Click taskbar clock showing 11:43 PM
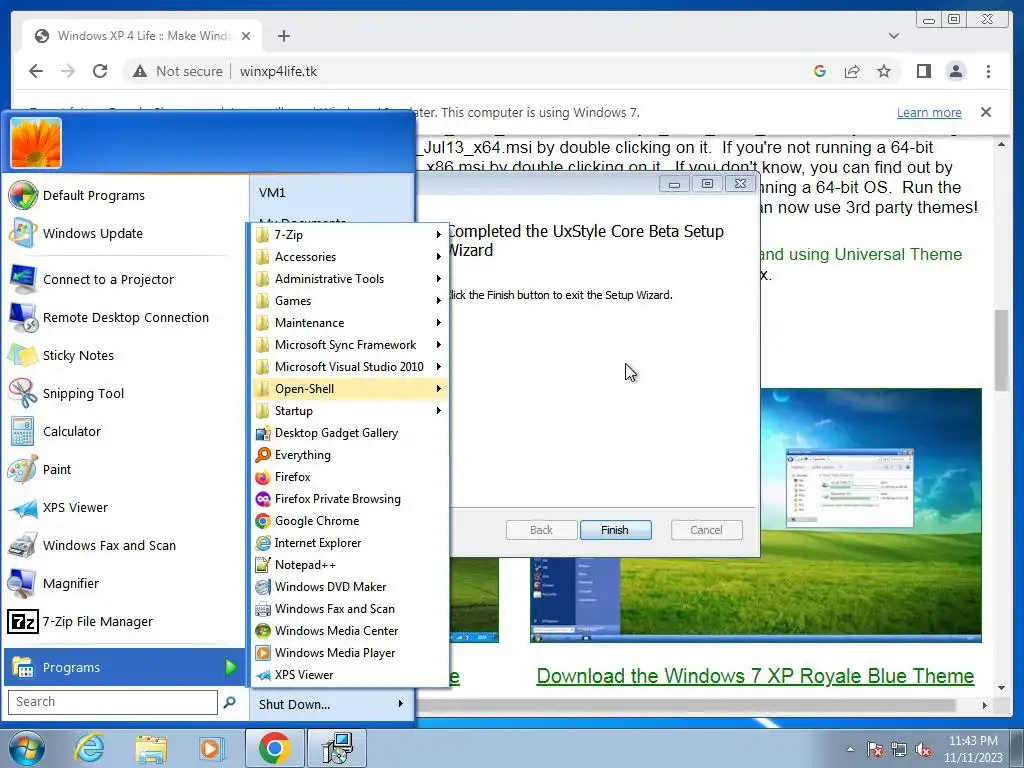 (973, 748)
